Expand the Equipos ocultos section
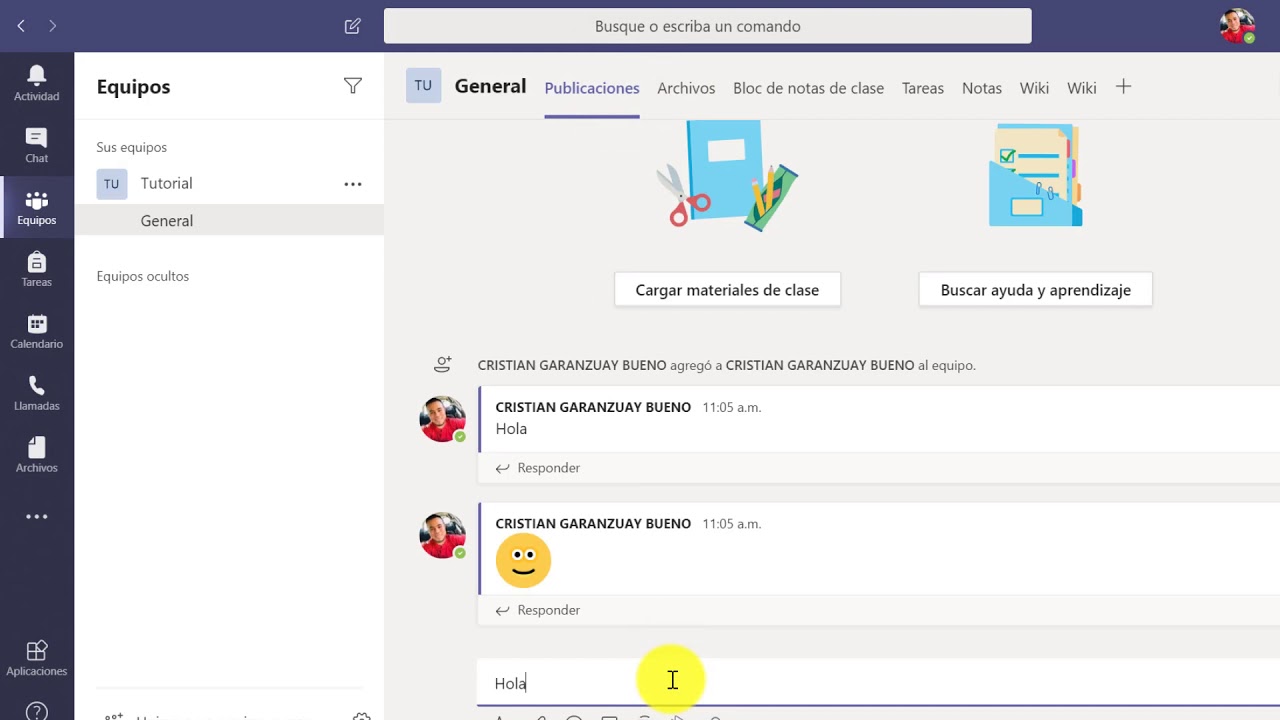1280x720 pixels. (x=143, y=276)
